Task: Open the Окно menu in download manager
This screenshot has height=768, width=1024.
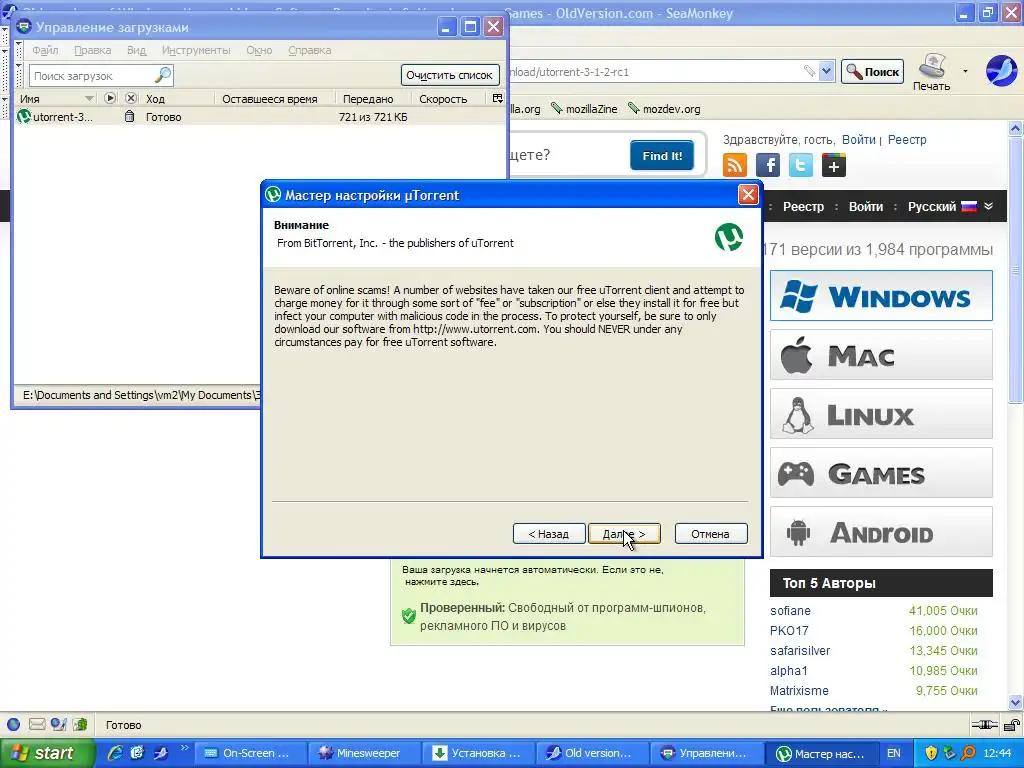Action: coord(259,50)
